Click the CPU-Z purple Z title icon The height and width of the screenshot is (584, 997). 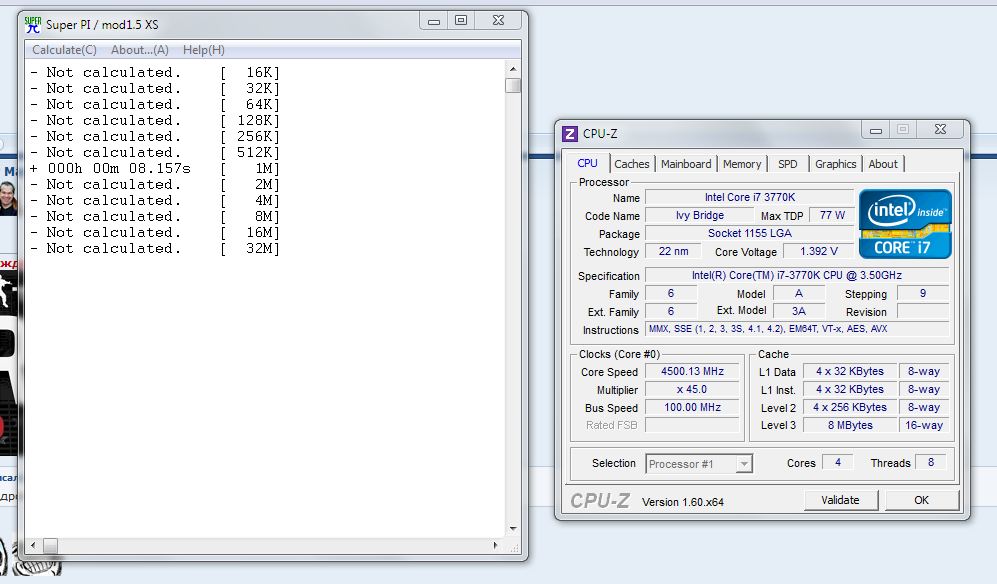pyautogui.click(x=570, y=134)
